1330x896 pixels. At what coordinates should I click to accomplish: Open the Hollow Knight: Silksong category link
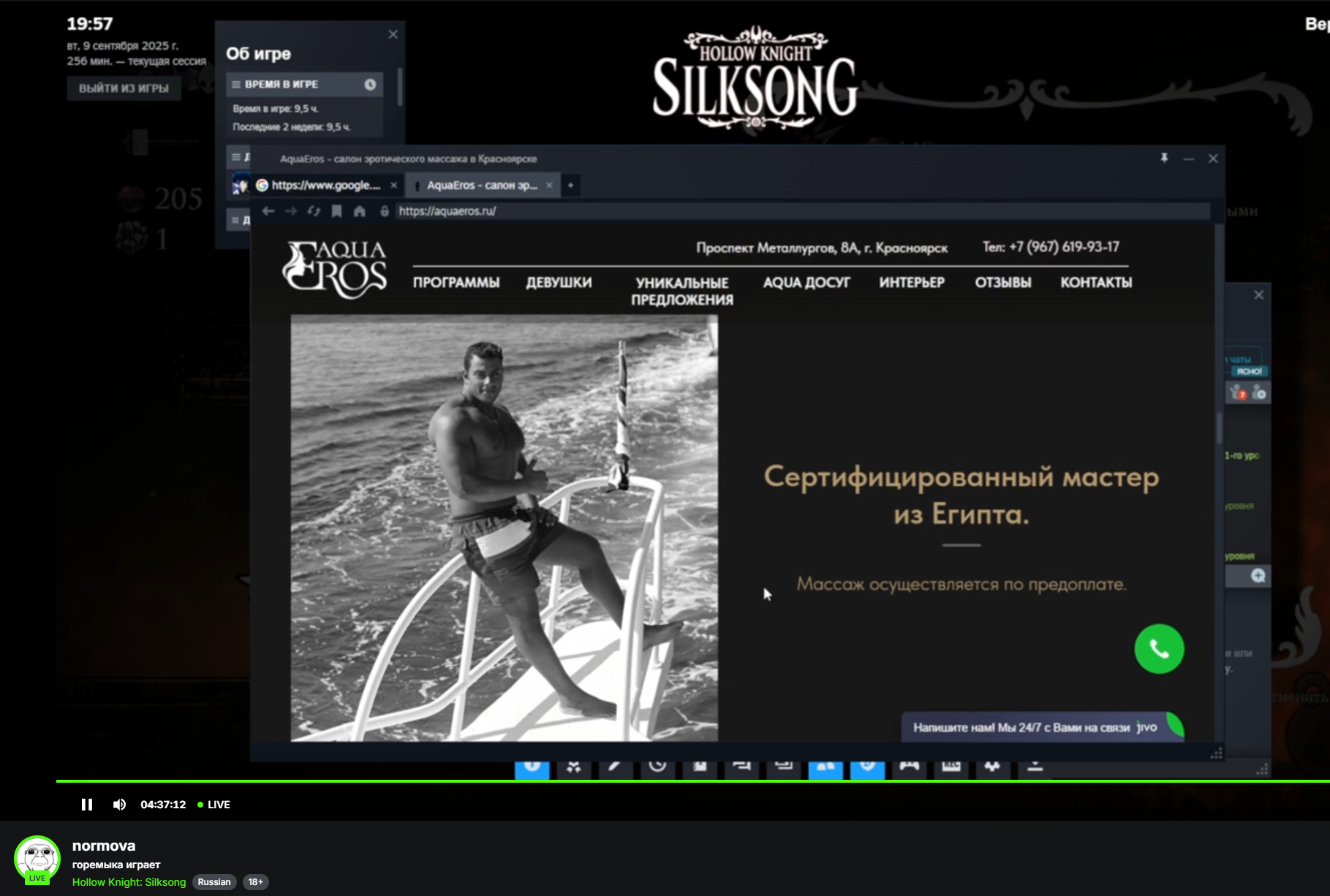129,882
